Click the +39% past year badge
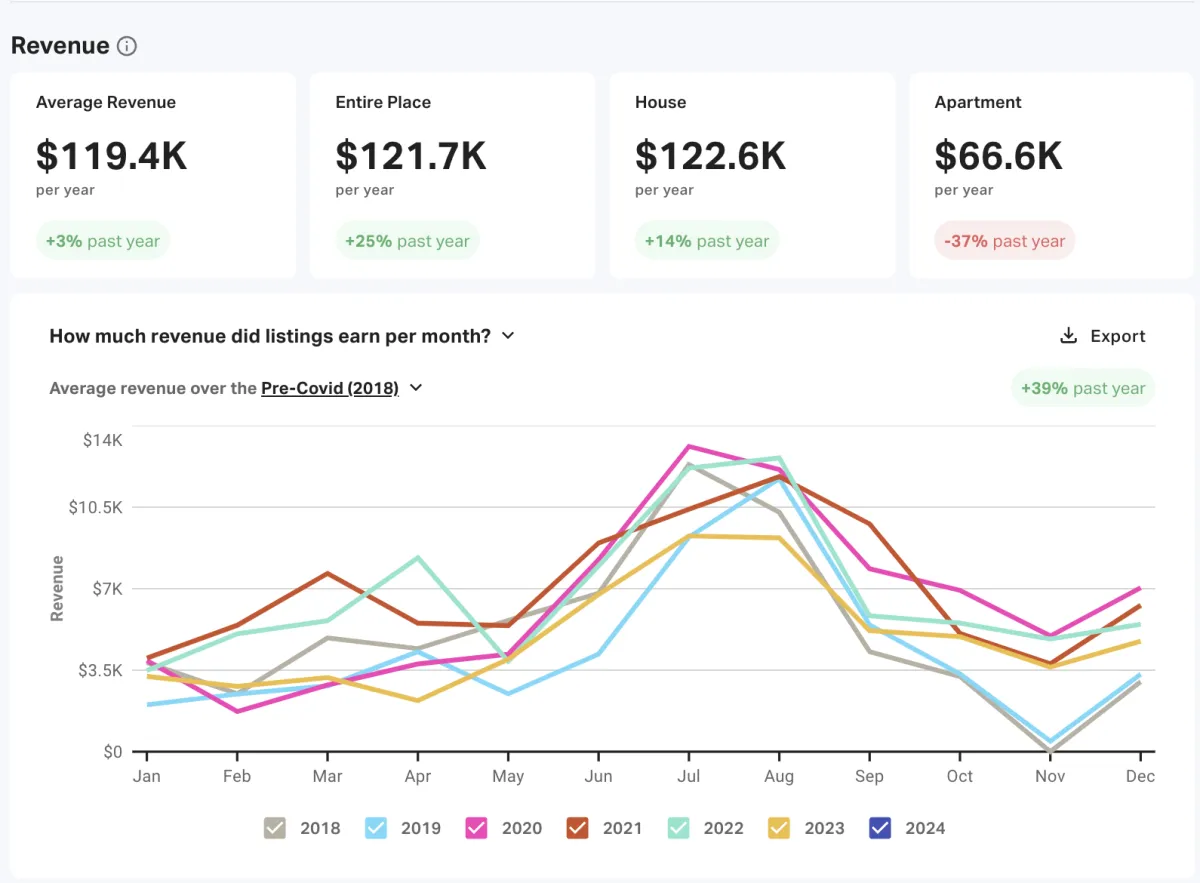This screenshot has height=883, width=1200. click(x=1083, y=388)
